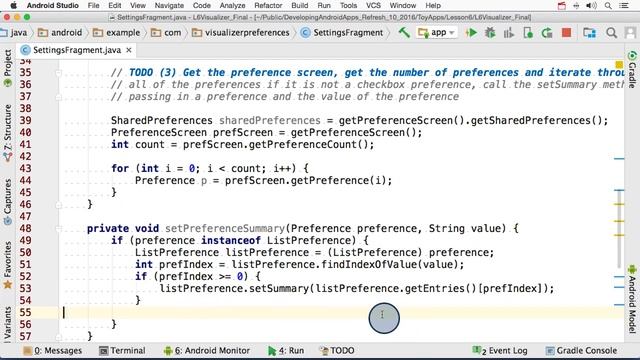Open the Navigate menu
The width and height of the screenshot is (640, 360).
pos(169,5)
